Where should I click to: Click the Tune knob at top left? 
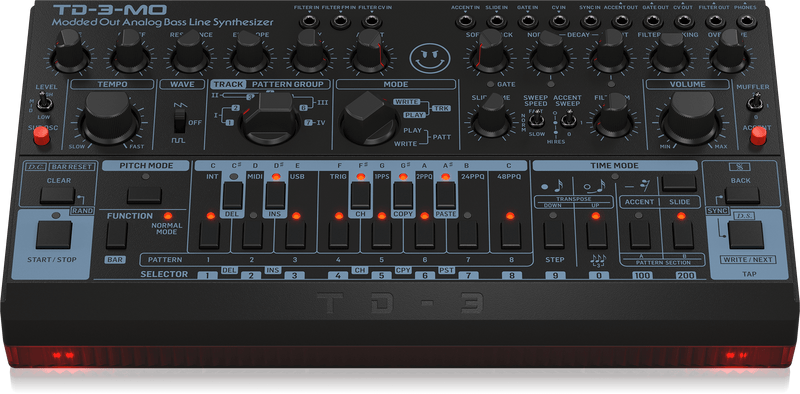coord(69,52)
